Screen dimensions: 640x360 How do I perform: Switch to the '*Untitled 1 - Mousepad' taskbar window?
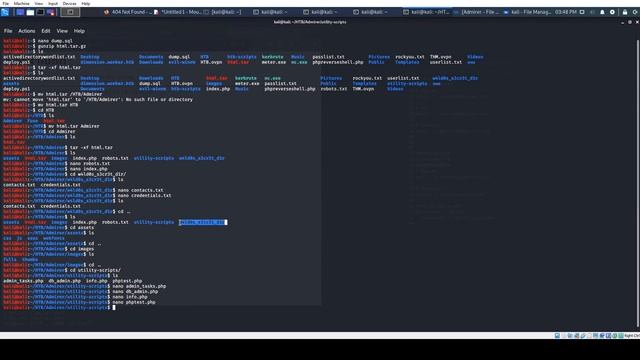pyautogui.click(x=178, y=12)
